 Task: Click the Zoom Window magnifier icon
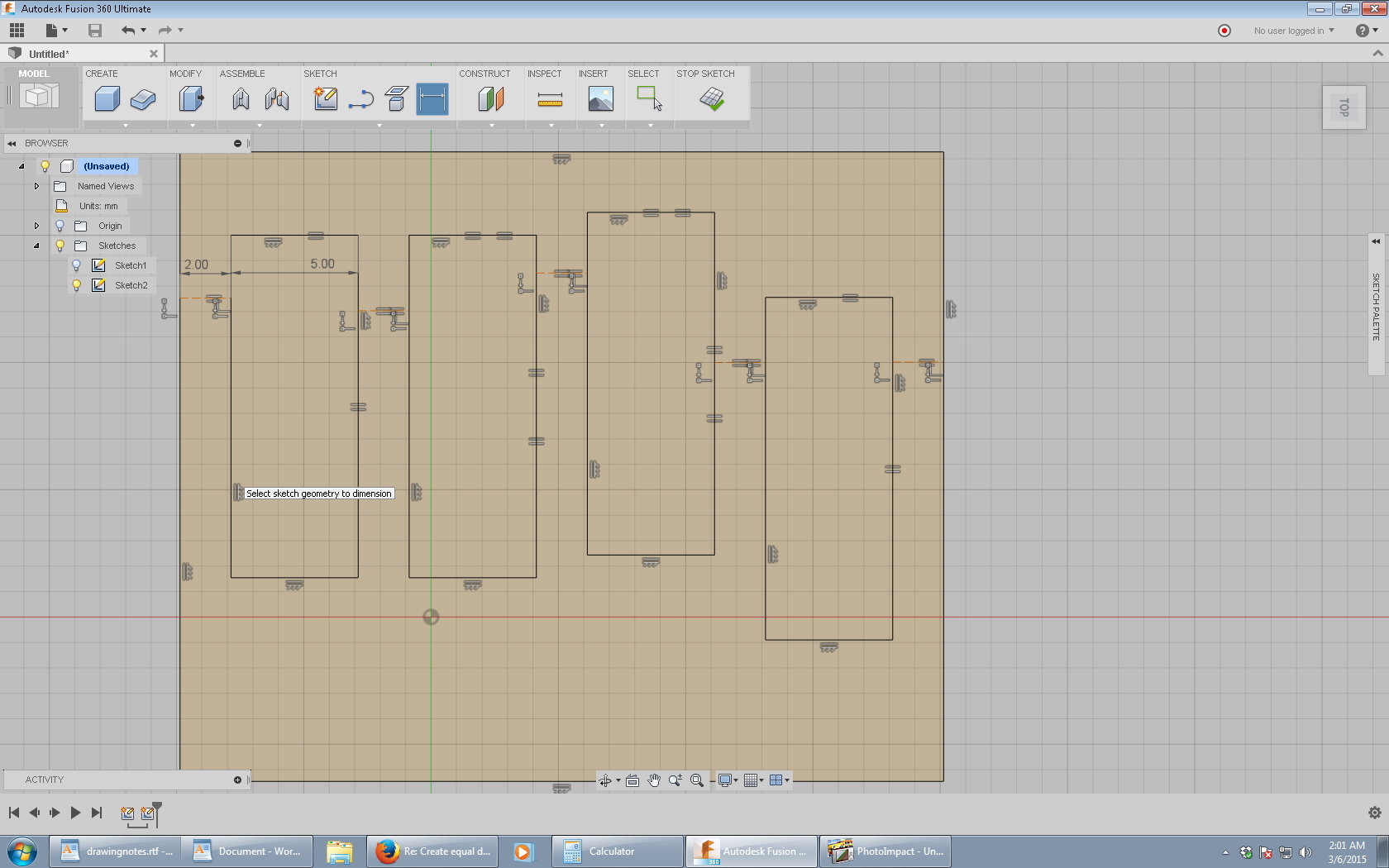[x=697, y=780]
